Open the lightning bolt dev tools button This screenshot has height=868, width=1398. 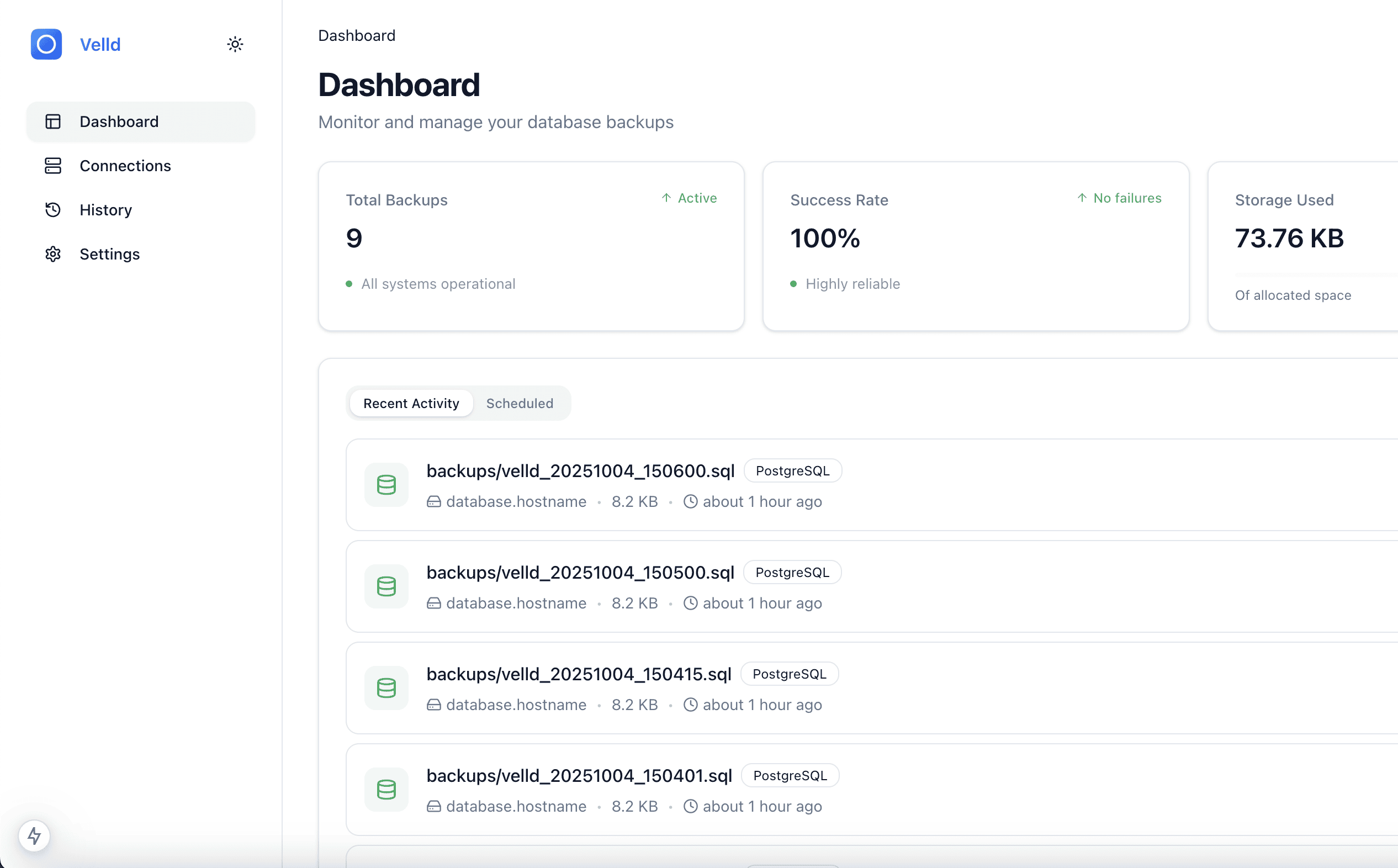[x=34, y=835]
